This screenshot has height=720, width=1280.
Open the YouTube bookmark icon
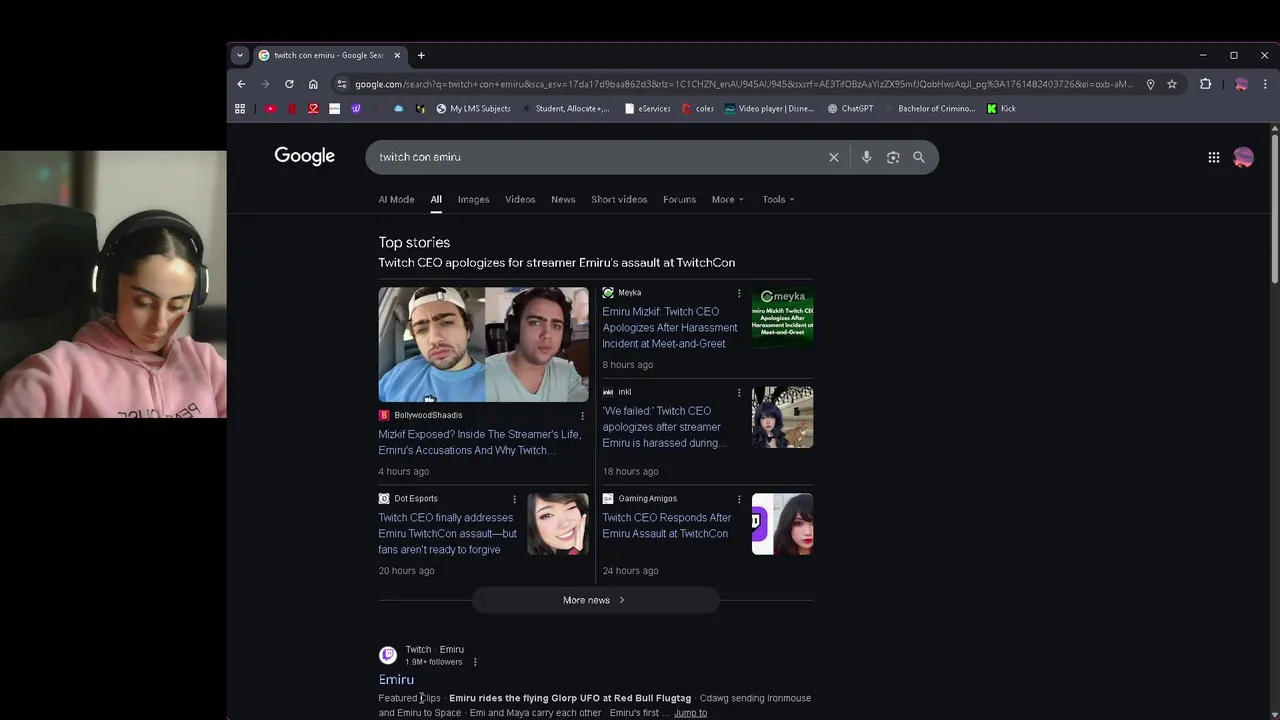coord(270,108)
